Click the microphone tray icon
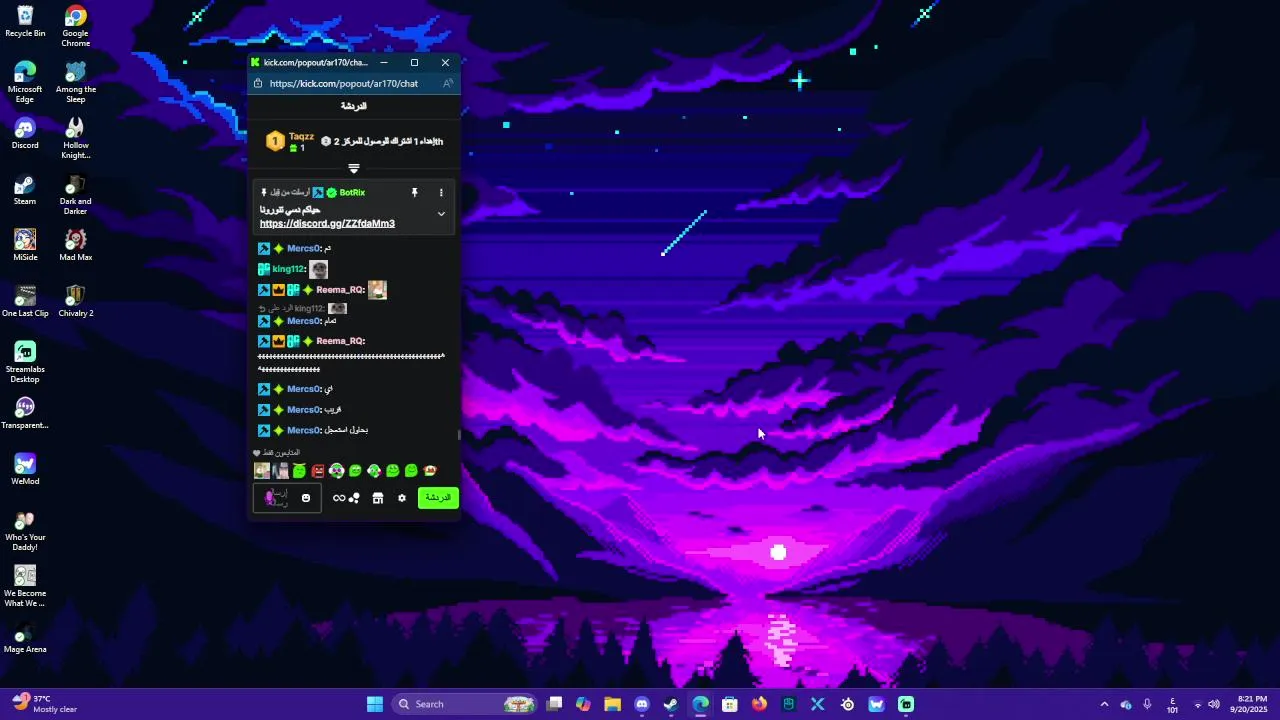This screenshot has height=720, width=1280. [x=1147, y=704]
